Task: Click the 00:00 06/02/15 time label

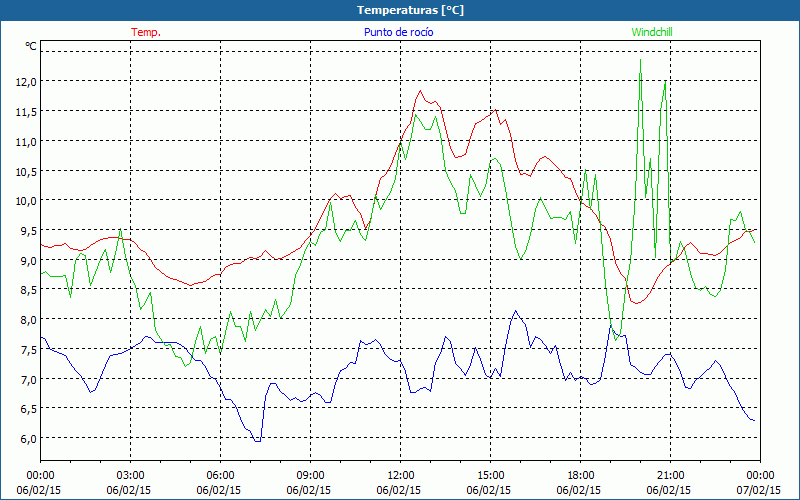Action: pos(39,483)
